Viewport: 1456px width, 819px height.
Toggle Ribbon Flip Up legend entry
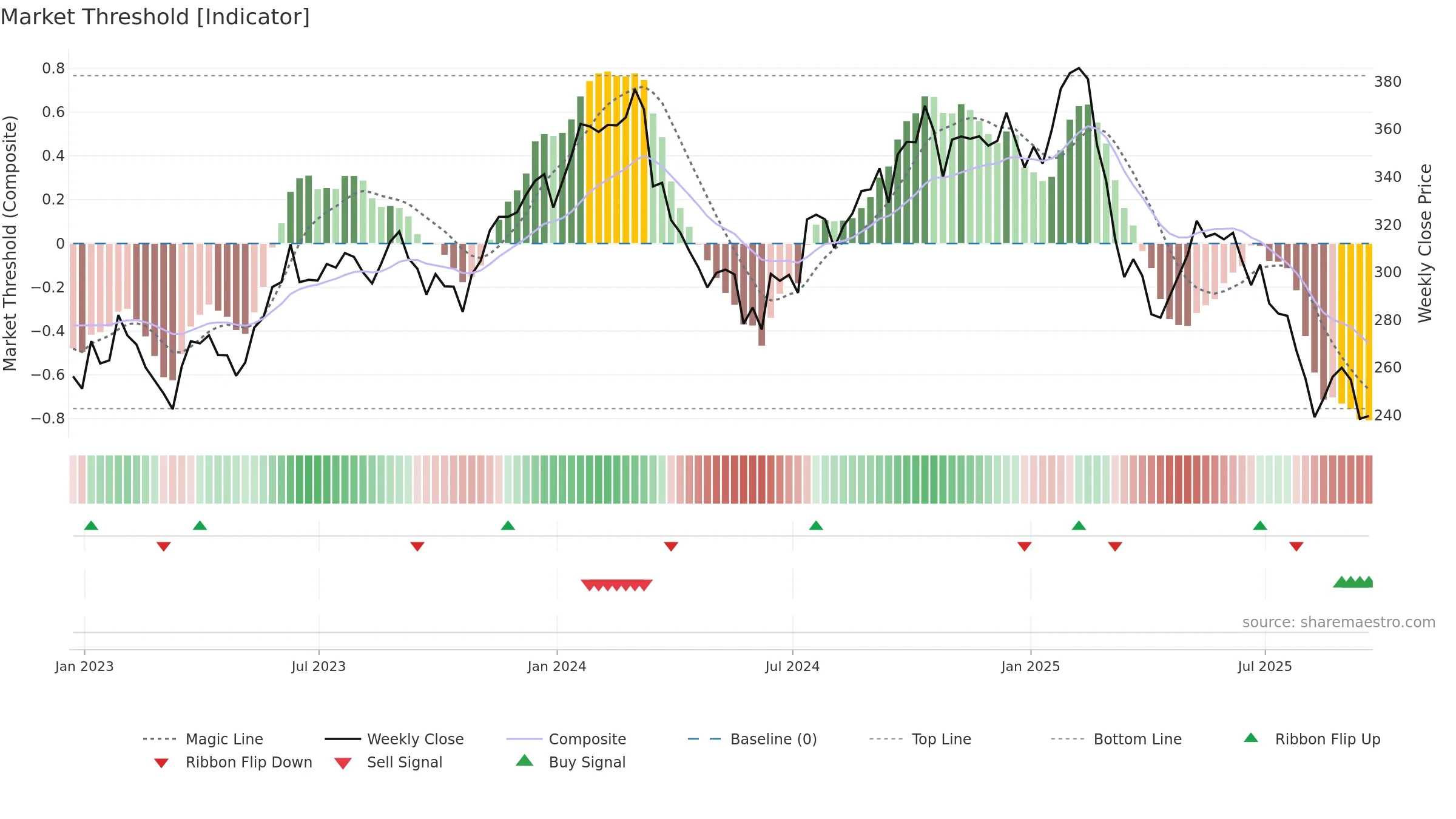[x=1312, y=739]
